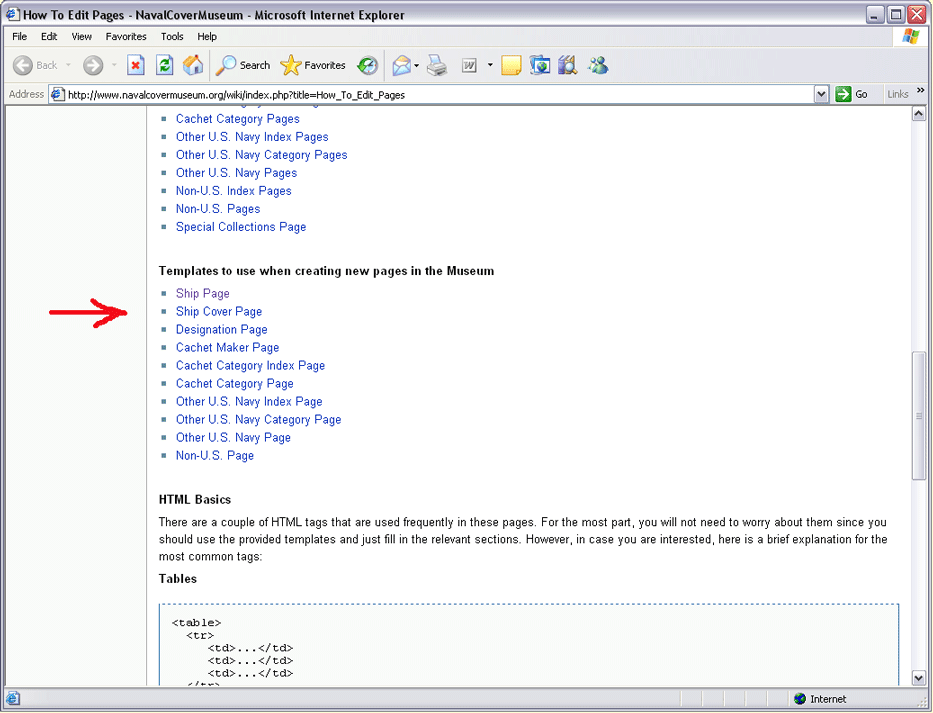Refresh the page with the Refresh icon
Viewport: 933px width, 713px height.
(x=165, y=66)
